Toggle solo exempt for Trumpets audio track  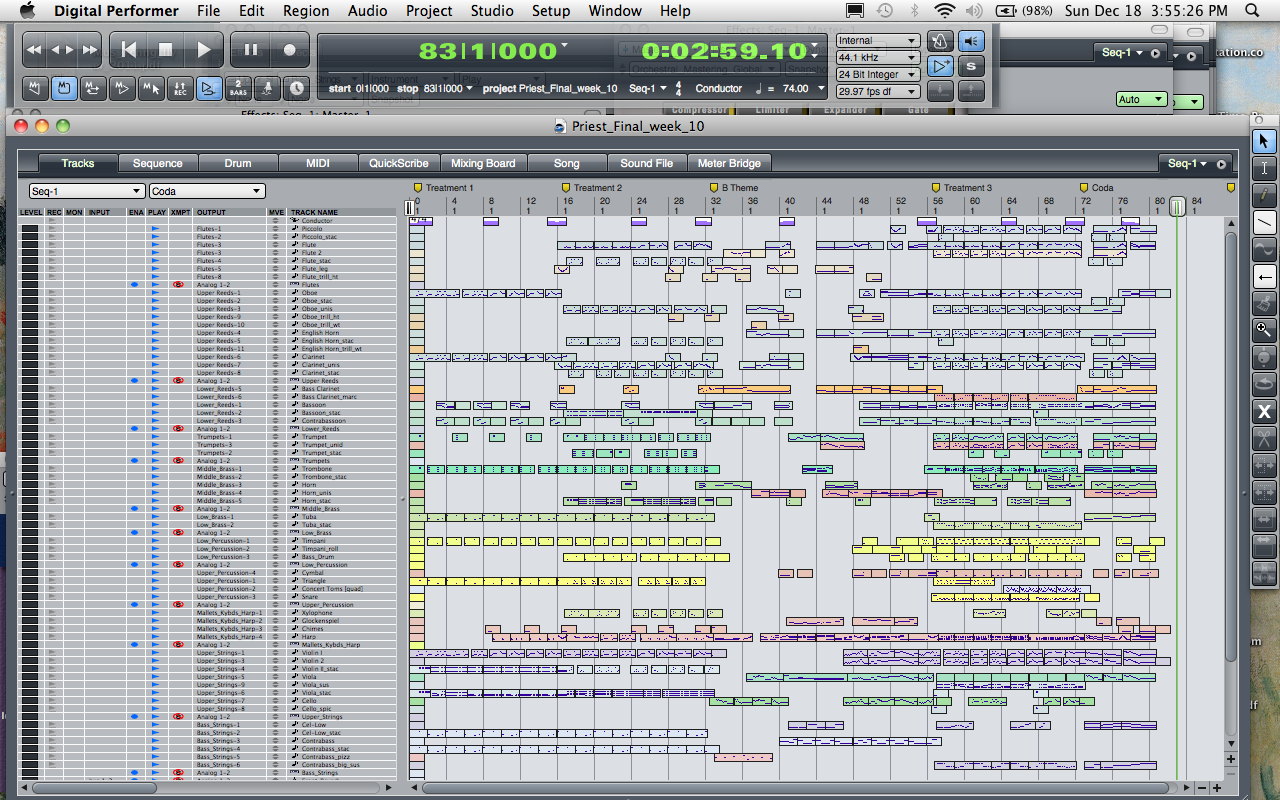(178, 461)
